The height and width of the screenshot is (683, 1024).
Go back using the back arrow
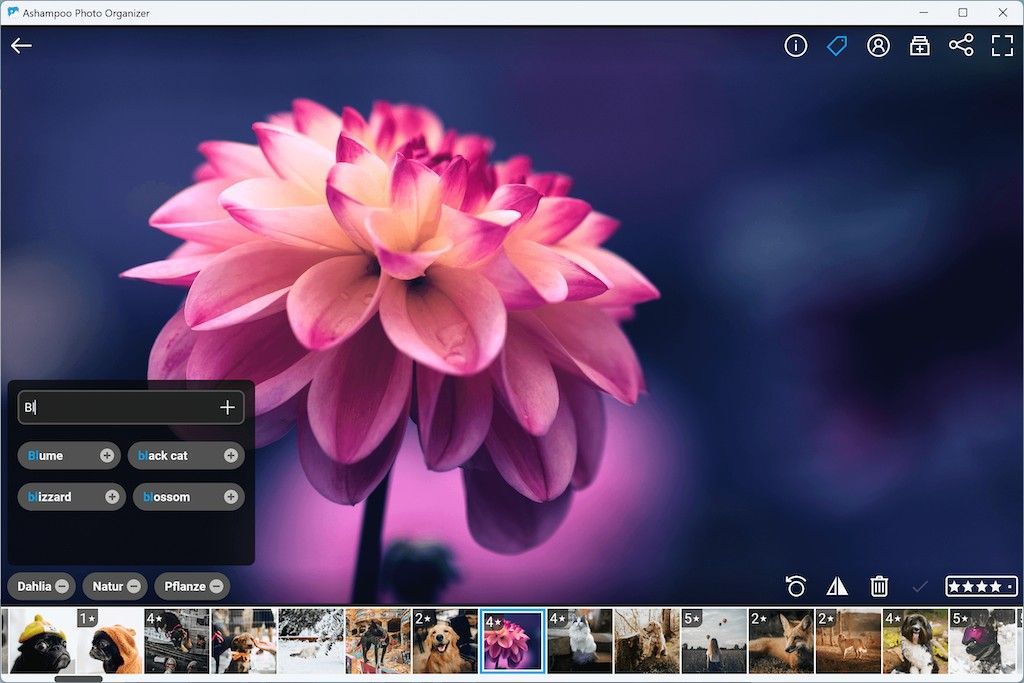[x=21, y=46]
